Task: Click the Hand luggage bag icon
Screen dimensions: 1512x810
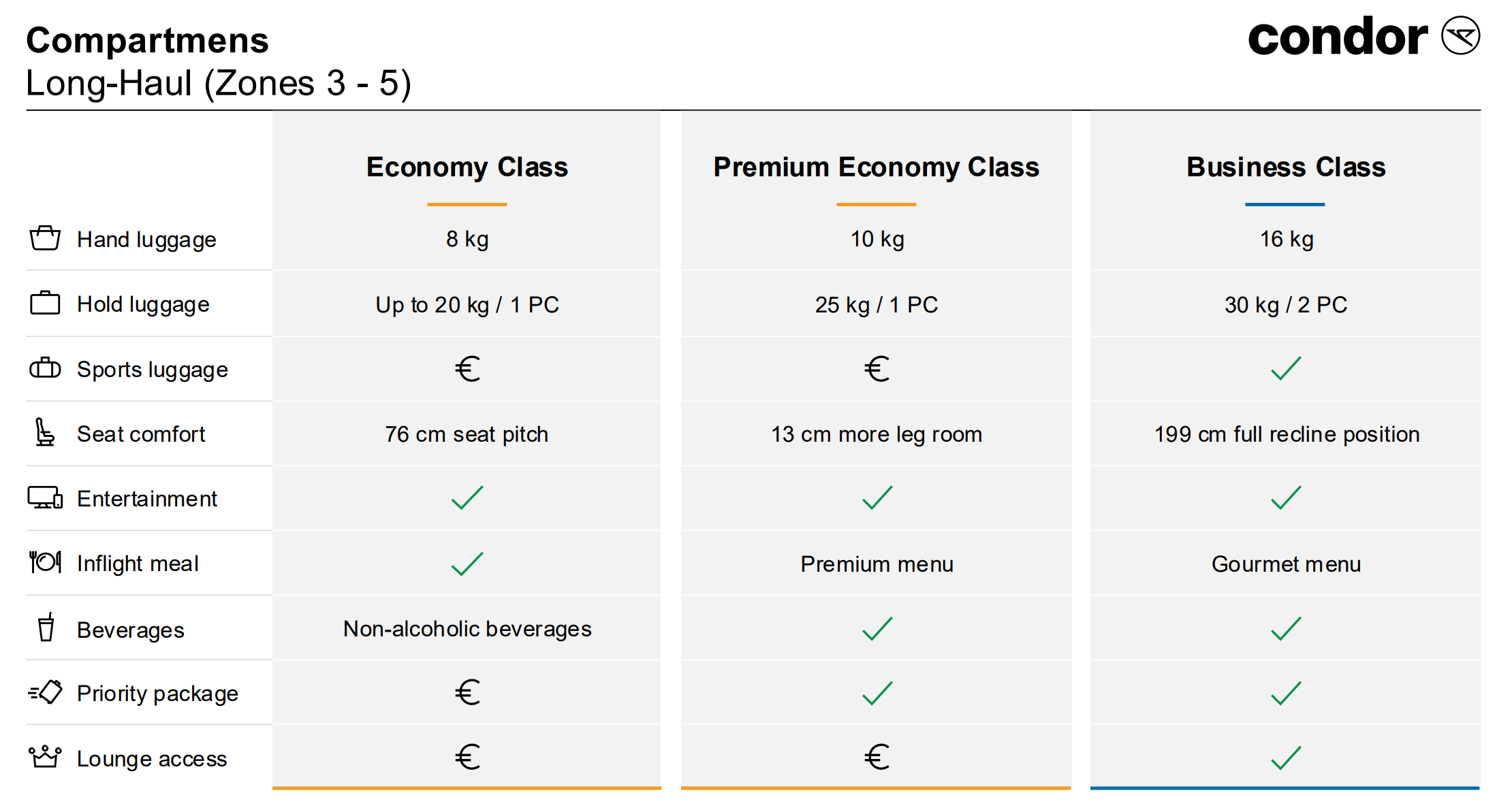Action: pos(45,238)
